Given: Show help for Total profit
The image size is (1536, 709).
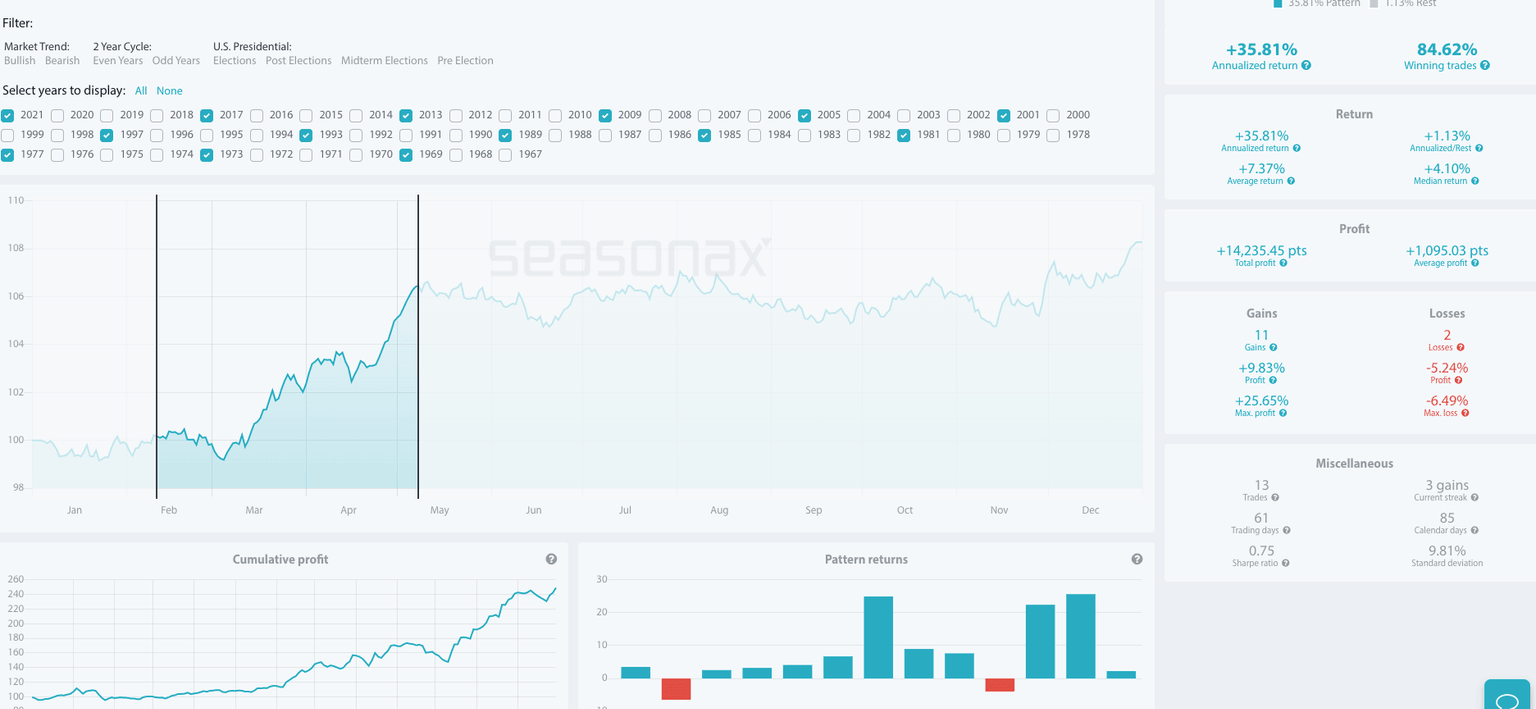Looking at the screenshot, I should point(1283,263).
